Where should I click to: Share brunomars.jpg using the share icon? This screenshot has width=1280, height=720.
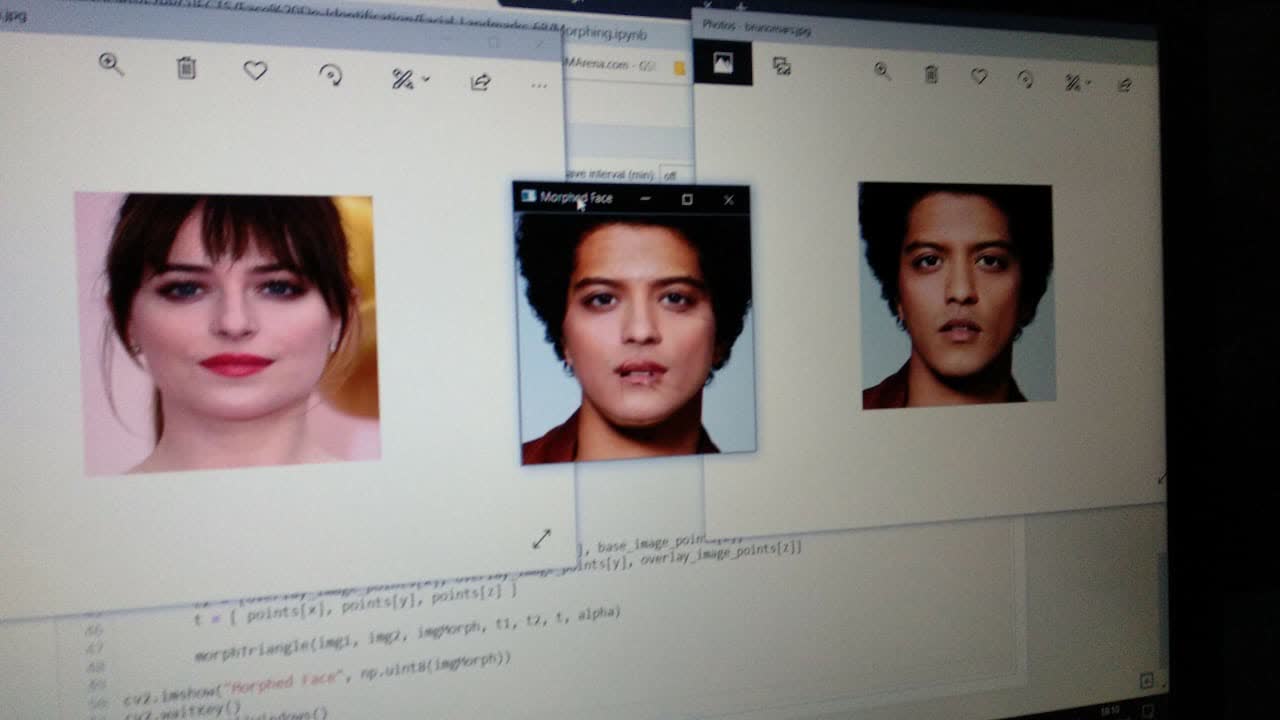pyautogui.click(x=1124, y=85)
